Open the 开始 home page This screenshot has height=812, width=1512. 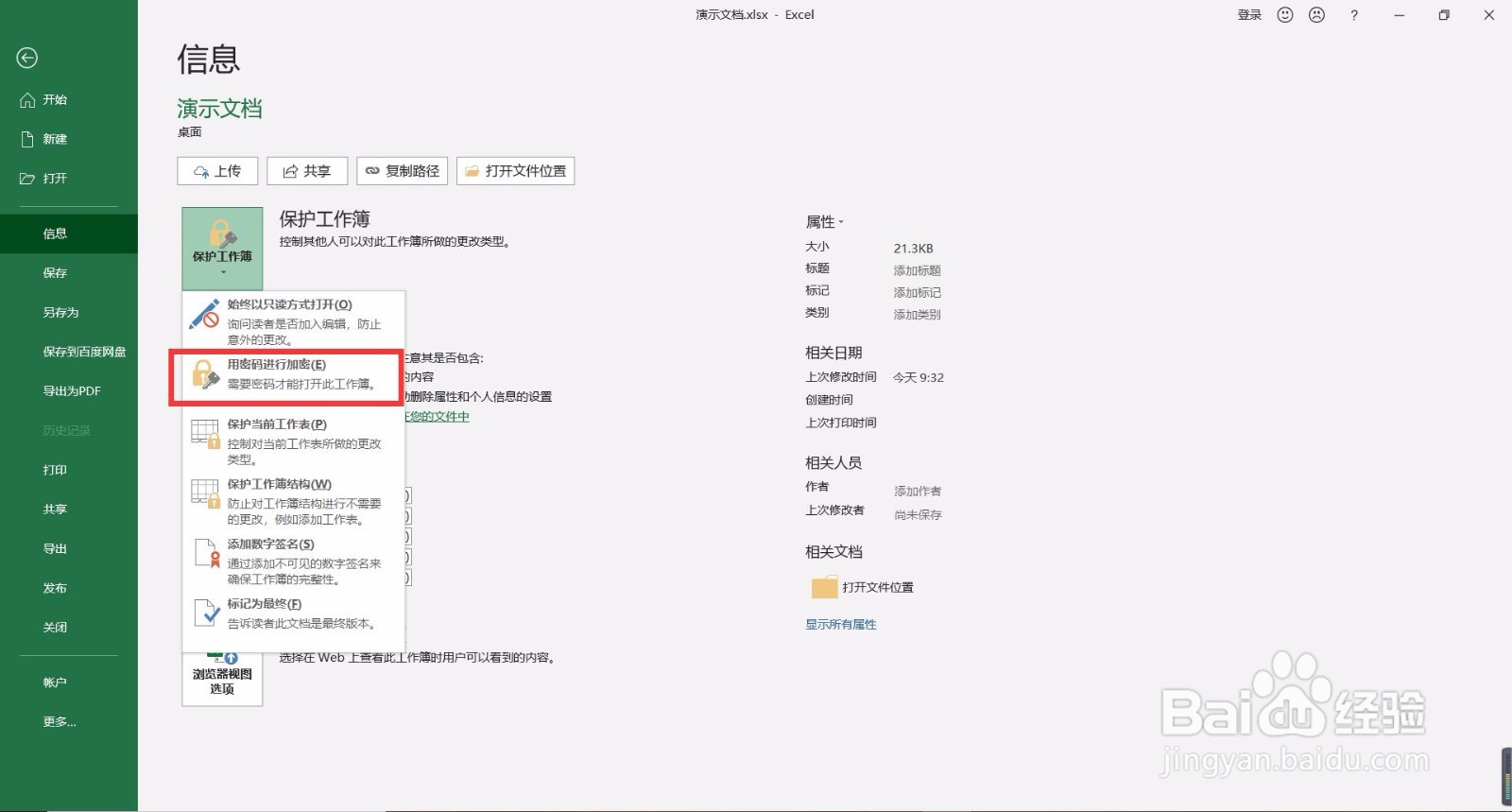tap(55, 99)
